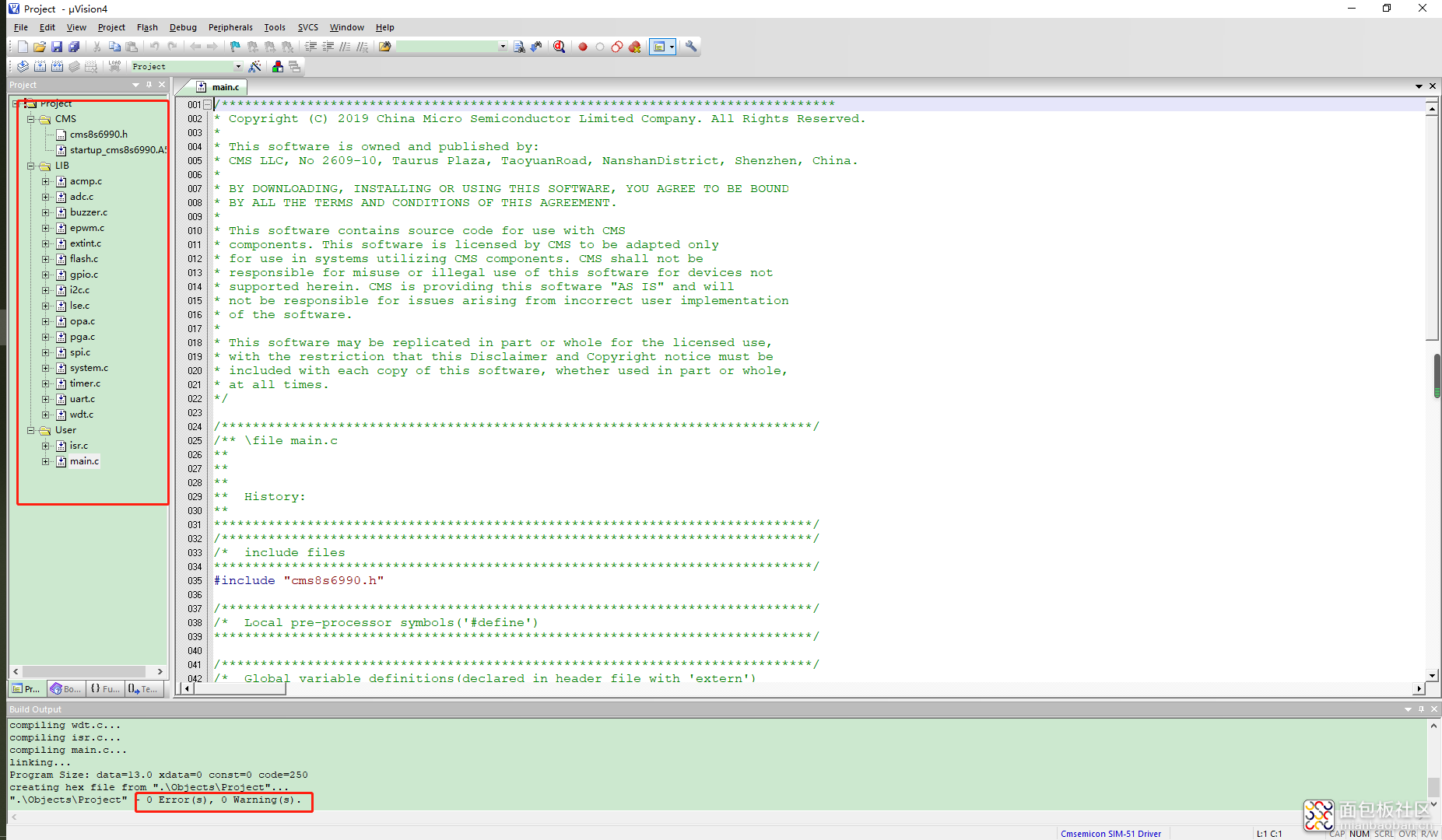The image size is (1442, 840).
Task: Click the include cms8s6990.h line
Action: click(299, 581)
